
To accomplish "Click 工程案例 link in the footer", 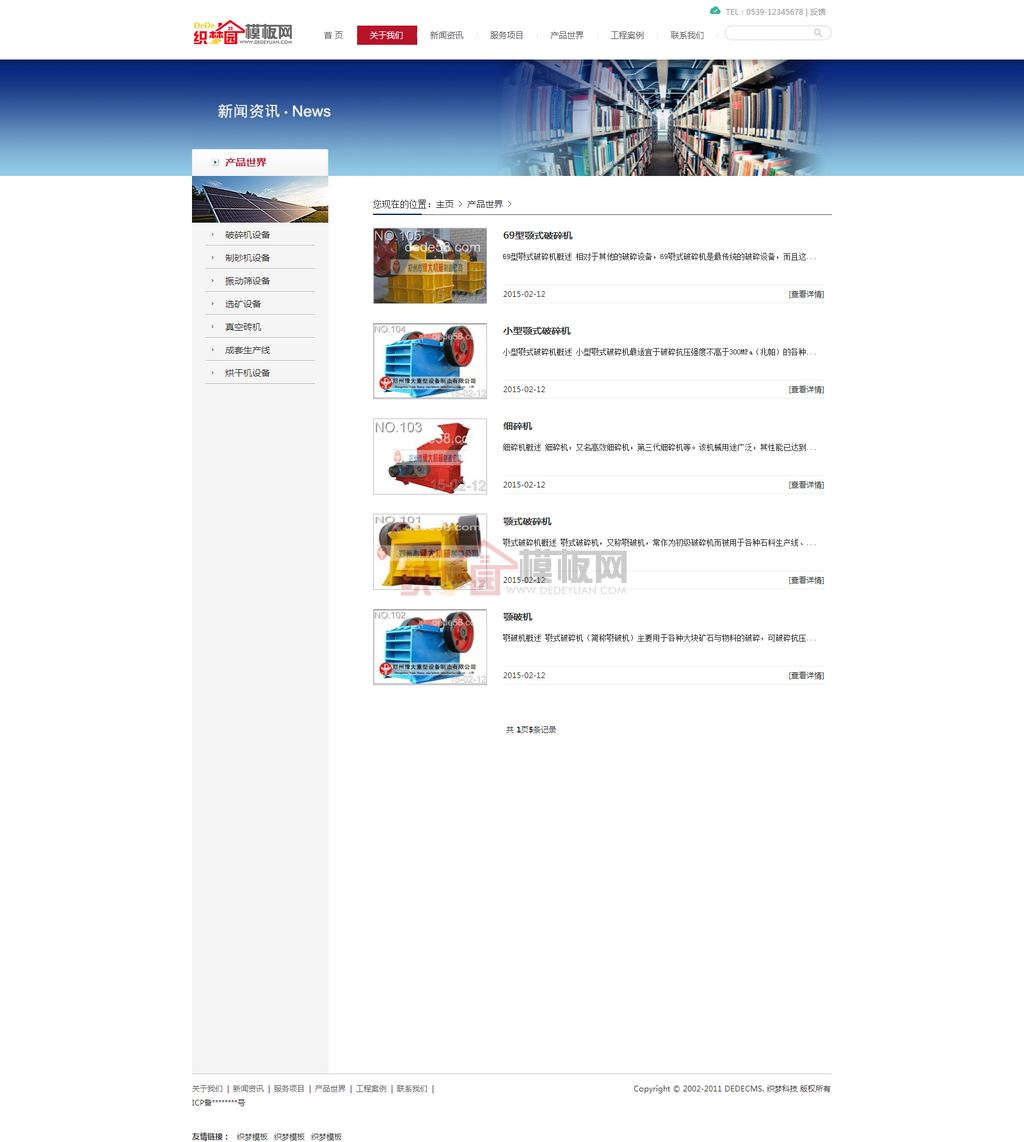I will tap(371, 1089).
